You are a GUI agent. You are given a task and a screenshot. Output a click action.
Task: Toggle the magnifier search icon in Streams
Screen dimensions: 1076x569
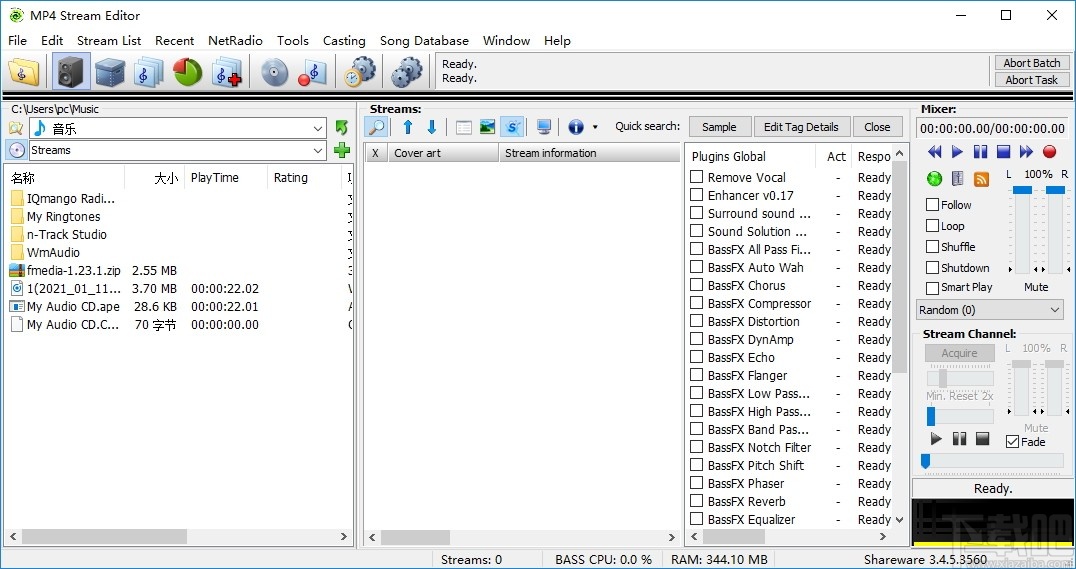pyautogui.click(x=376, y=127)
